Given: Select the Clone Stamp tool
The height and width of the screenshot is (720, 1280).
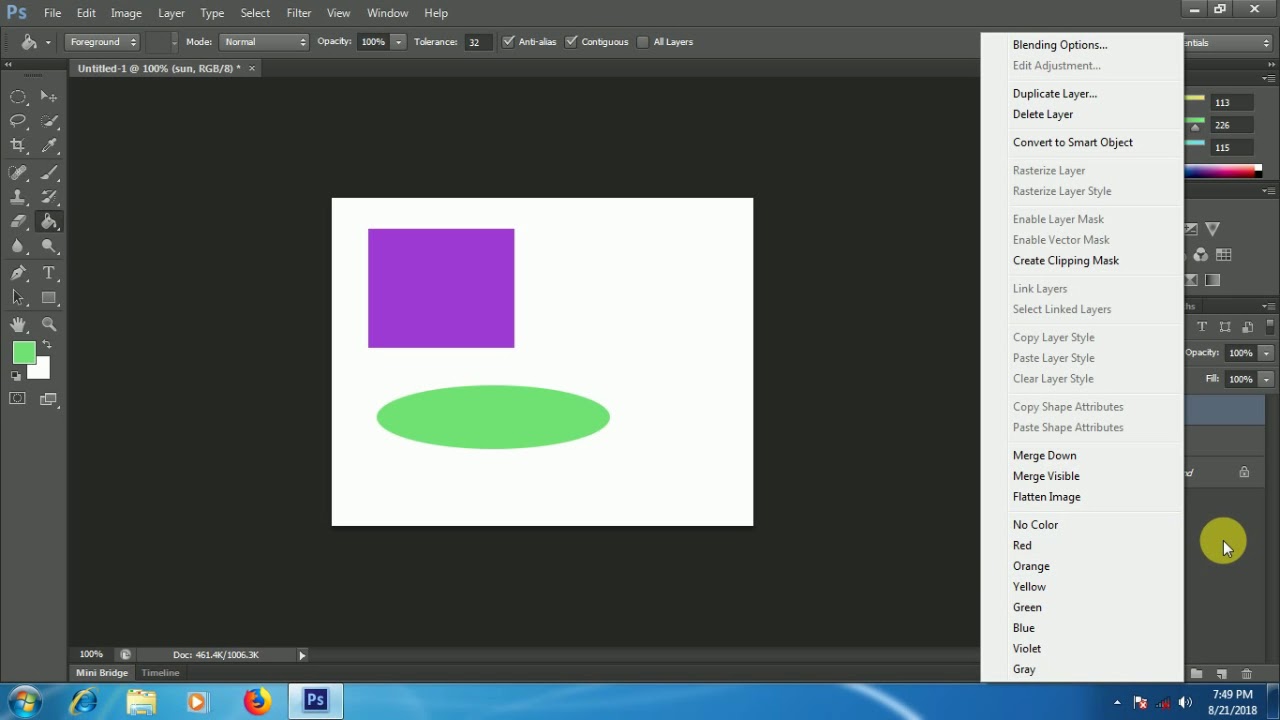Looking at the screenshot, I should pyautogui.click(x=18, y=197).
